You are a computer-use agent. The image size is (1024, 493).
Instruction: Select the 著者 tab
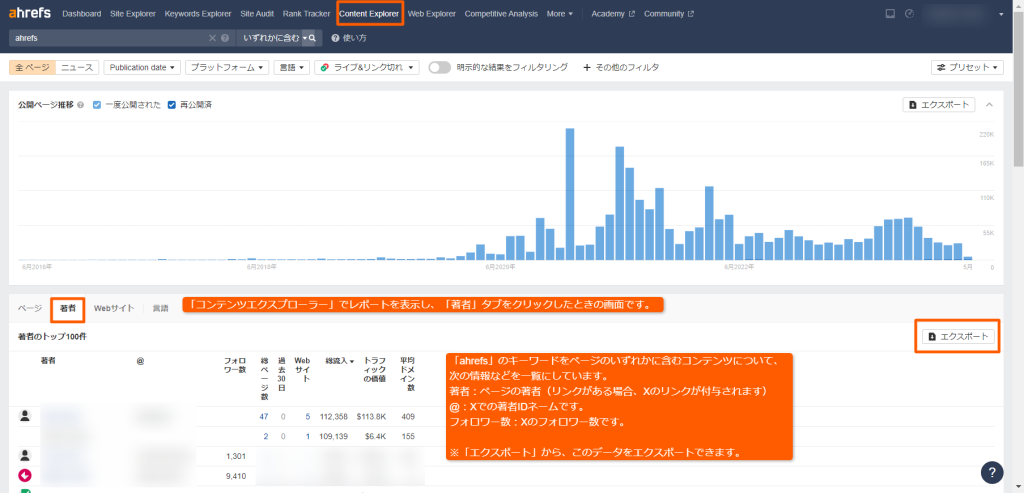pos(68,308)
